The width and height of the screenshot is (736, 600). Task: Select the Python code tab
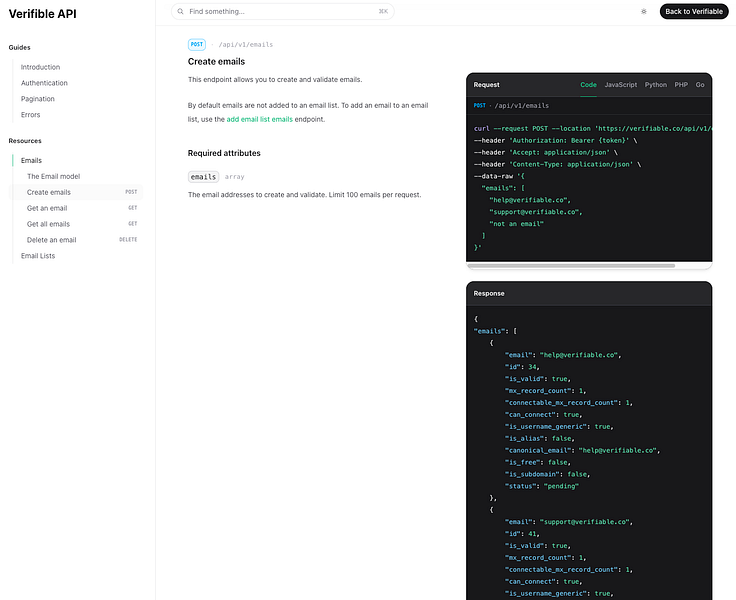(x=656, y=85)
